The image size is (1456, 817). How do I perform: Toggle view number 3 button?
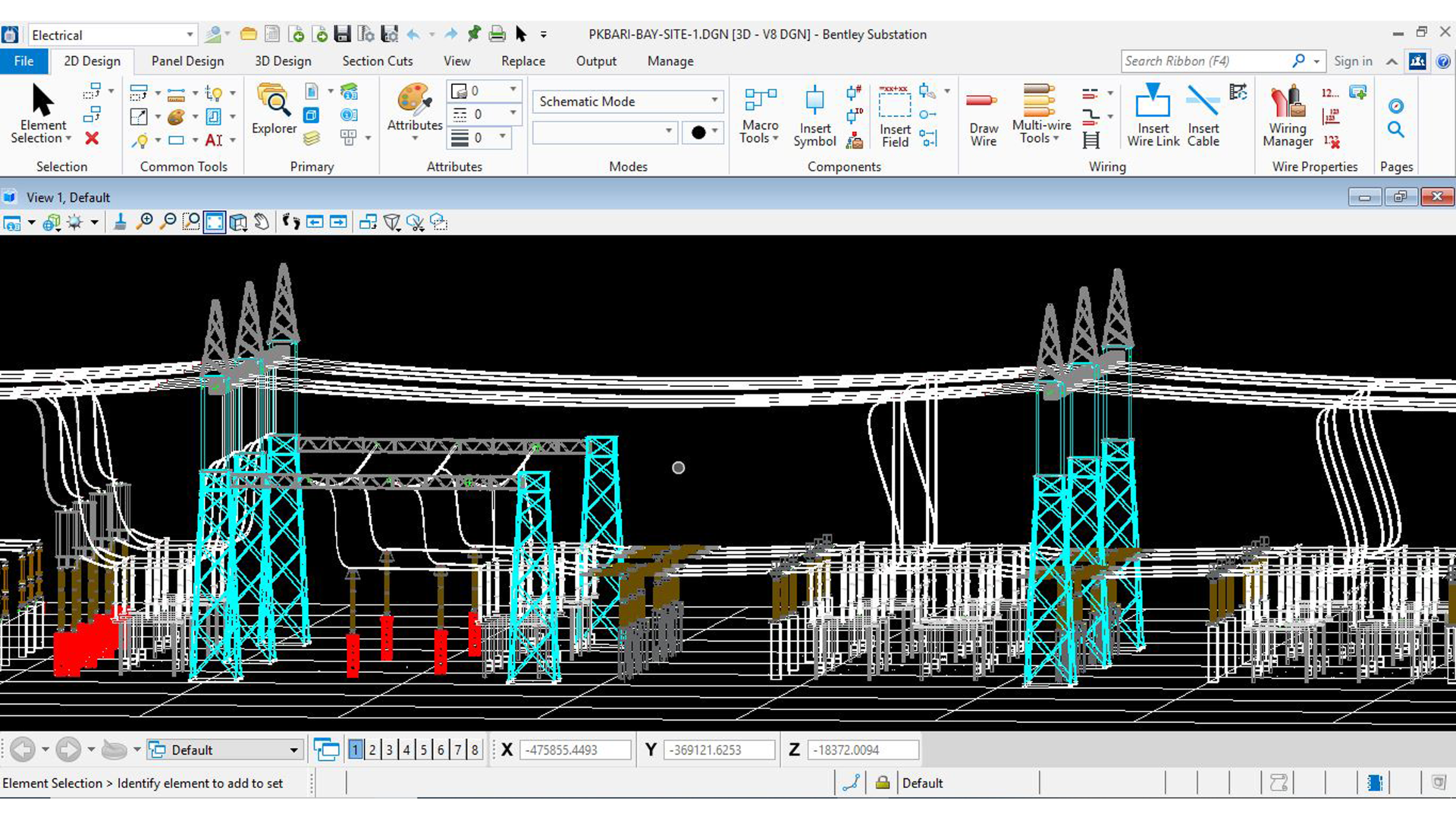[x=389, y=750]
